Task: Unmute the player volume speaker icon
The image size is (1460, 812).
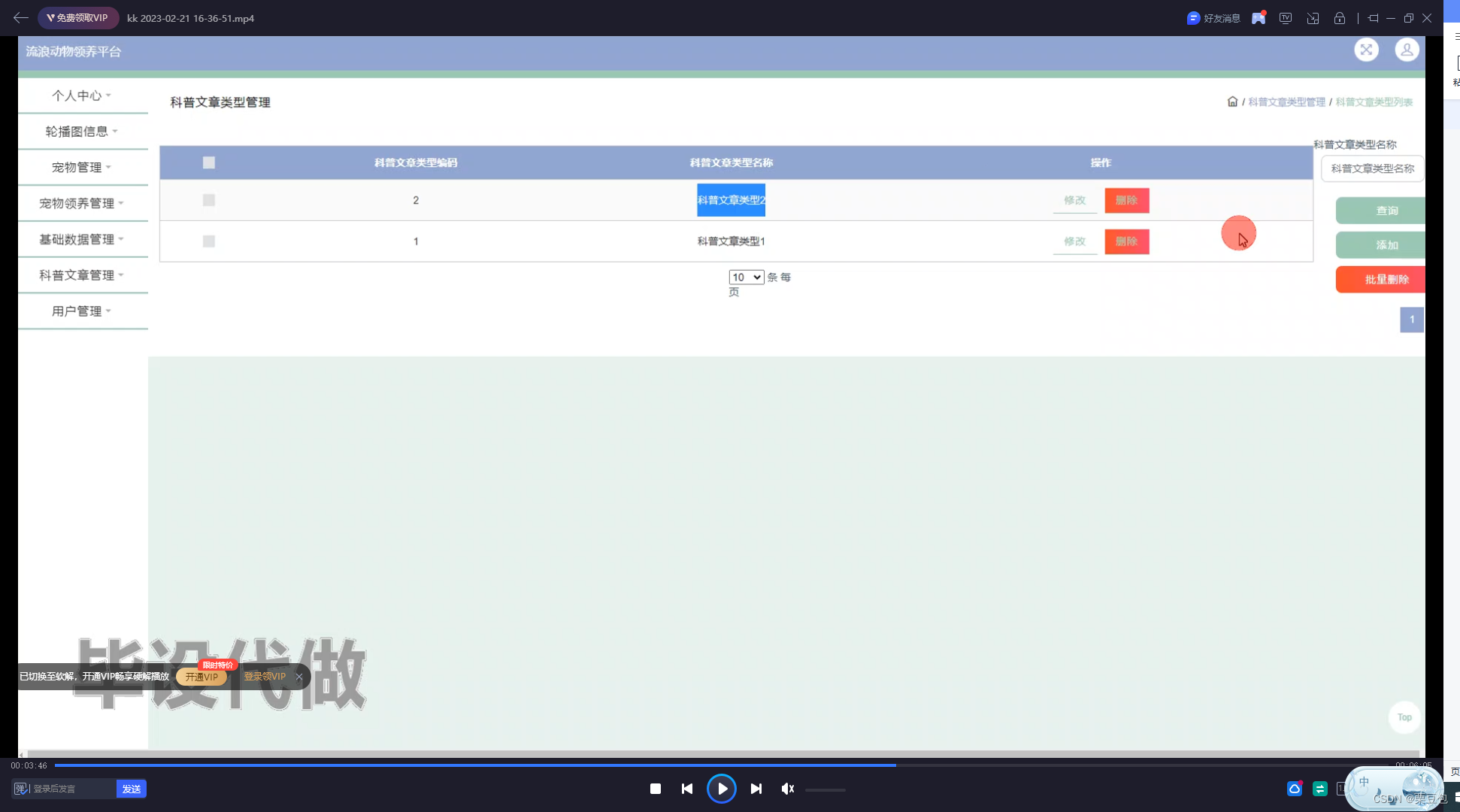Action: (787, 789)
